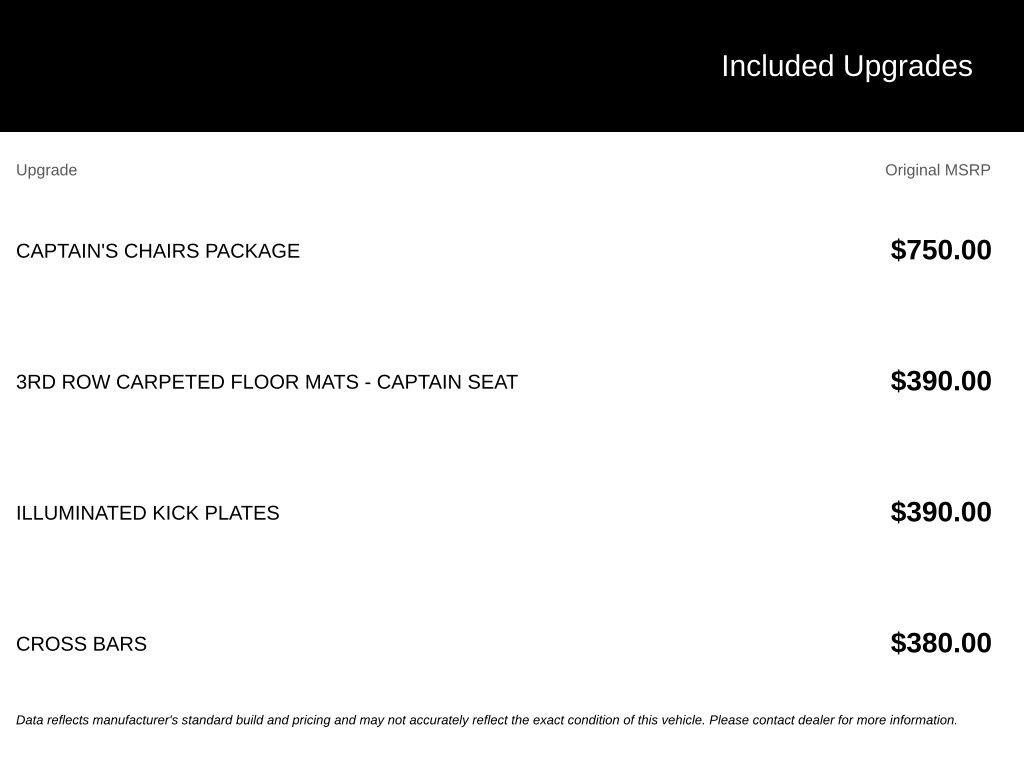Click the kick plates $390.00 price
The width and height of the screenshot is (1024, 768).
(x=940, y=512)
